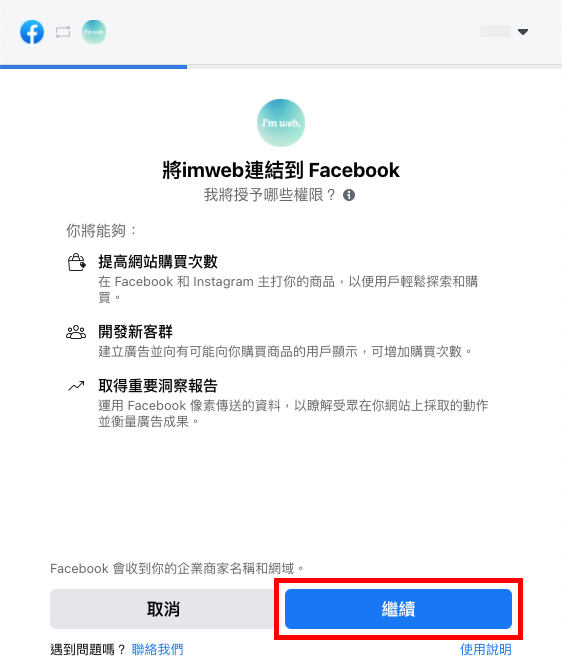This screenshot has height=670, width=562.
Task: Click the shopping bag icon for 提高網站購買次數
Action: click(77, 262)
